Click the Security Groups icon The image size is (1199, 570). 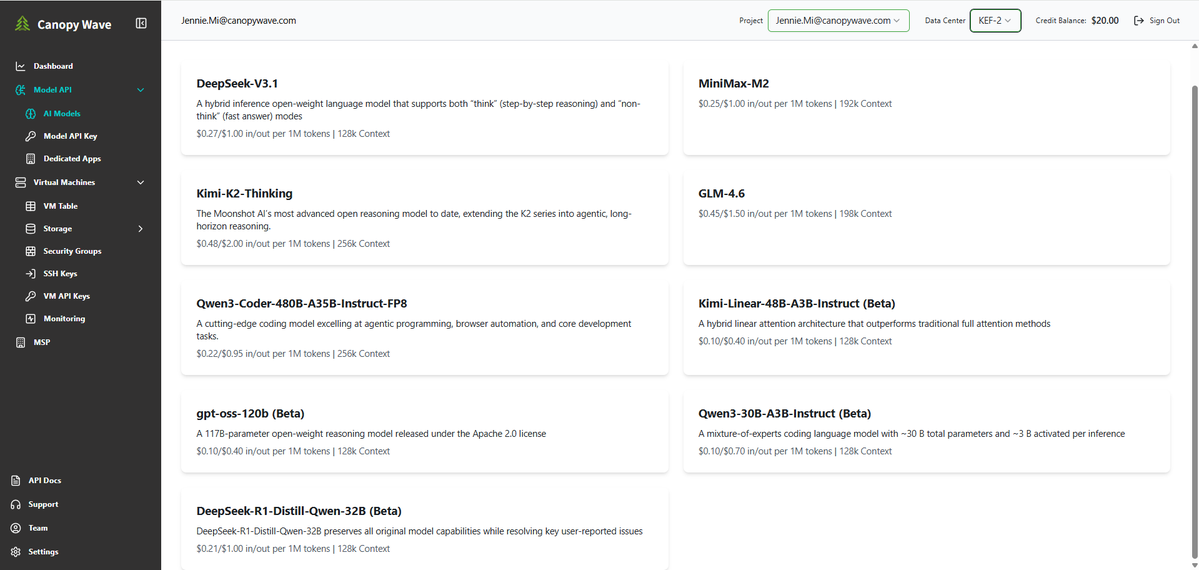point(30,251)
